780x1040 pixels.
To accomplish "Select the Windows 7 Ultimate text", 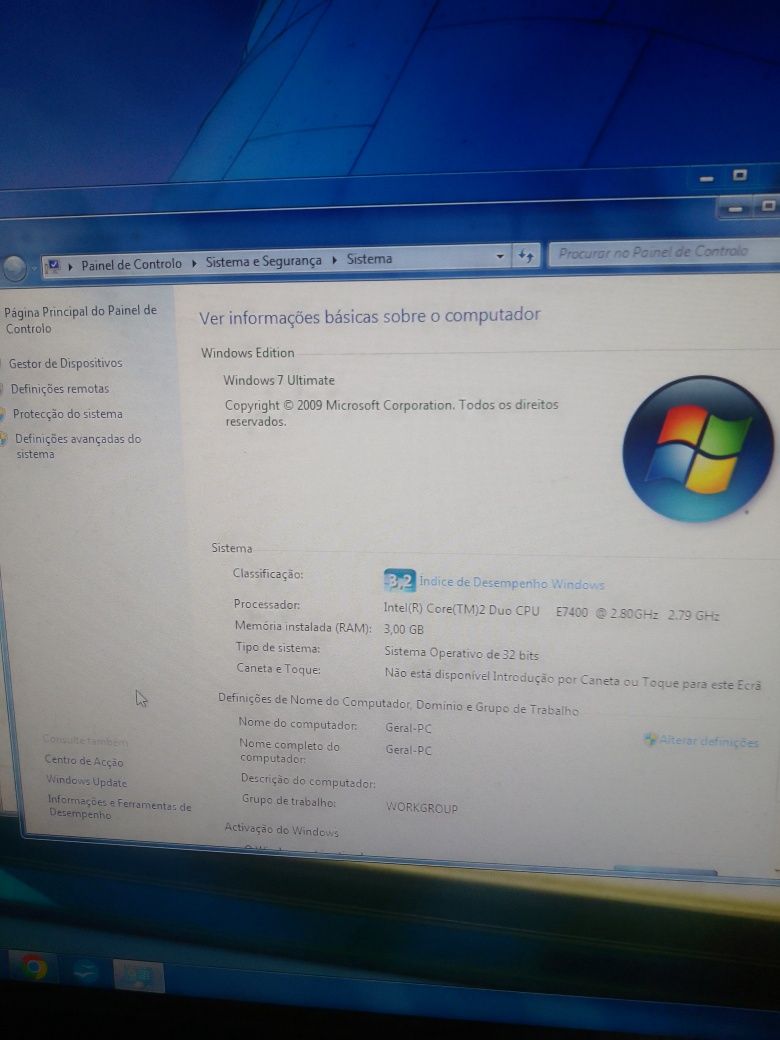I will 279,380.
